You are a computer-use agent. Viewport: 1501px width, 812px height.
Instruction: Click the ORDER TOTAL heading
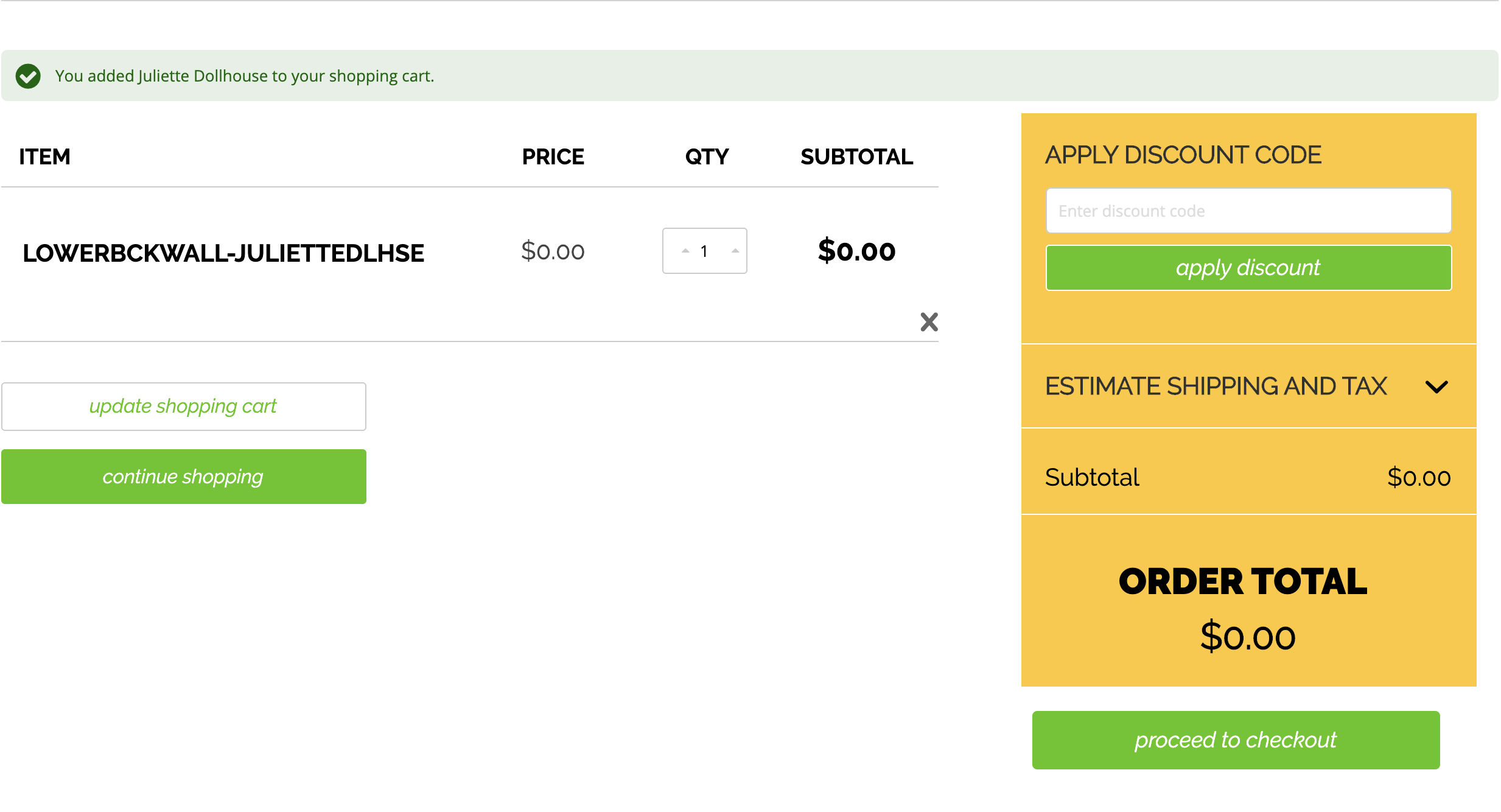tap(1243, 581)
